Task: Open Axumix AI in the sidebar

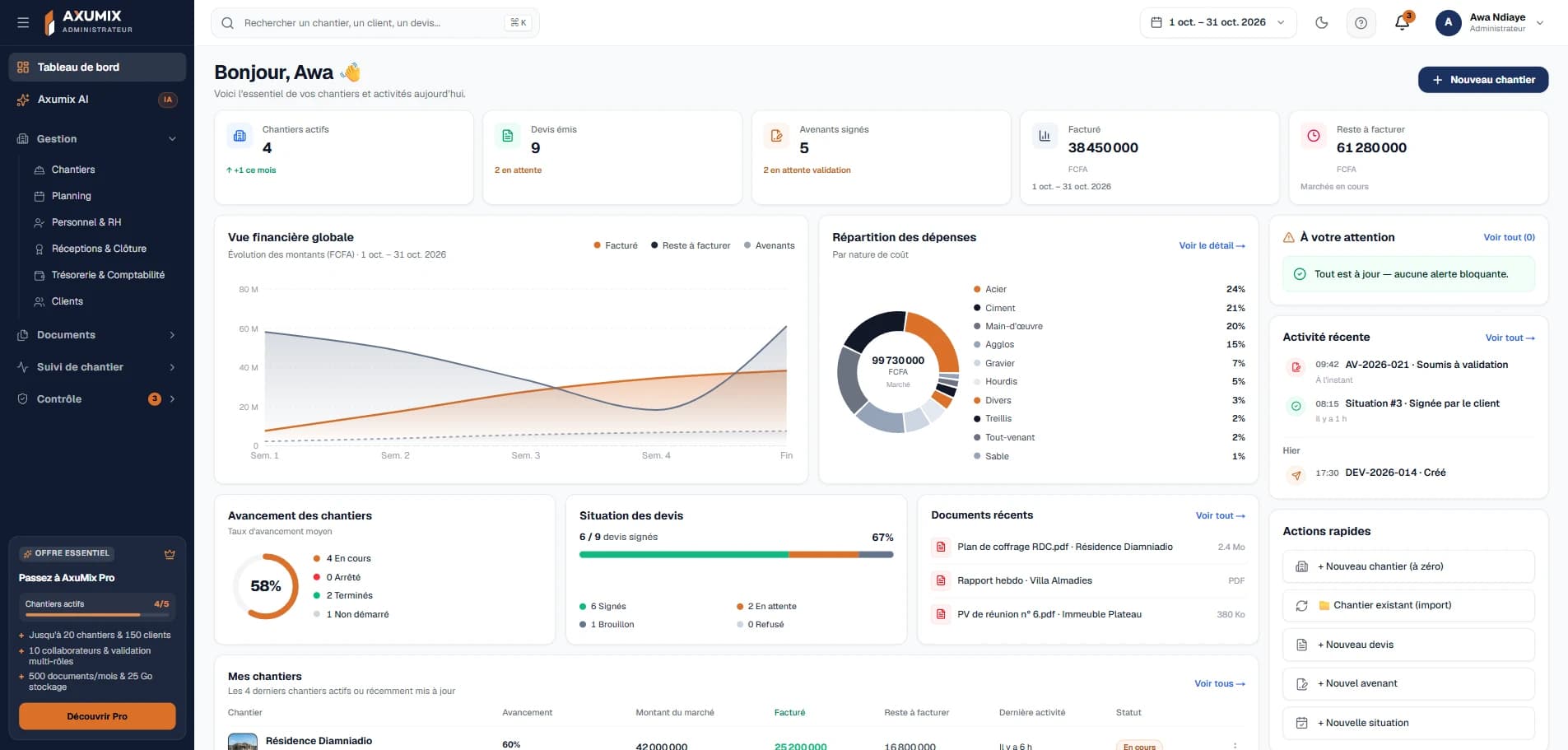Action: coord(97,100)
